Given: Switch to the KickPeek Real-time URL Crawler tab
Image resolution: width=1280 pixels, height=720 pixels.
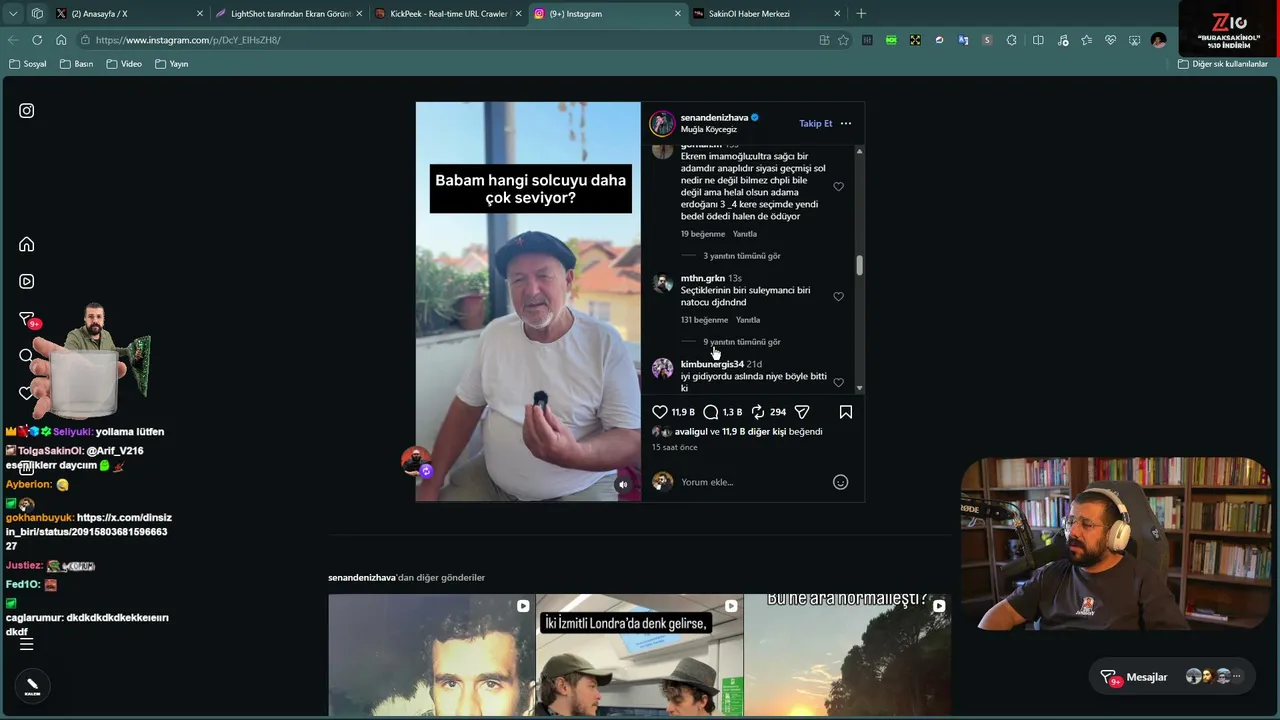Looking at the screenshot, I should pyautogui.click(x=447, y=14).
